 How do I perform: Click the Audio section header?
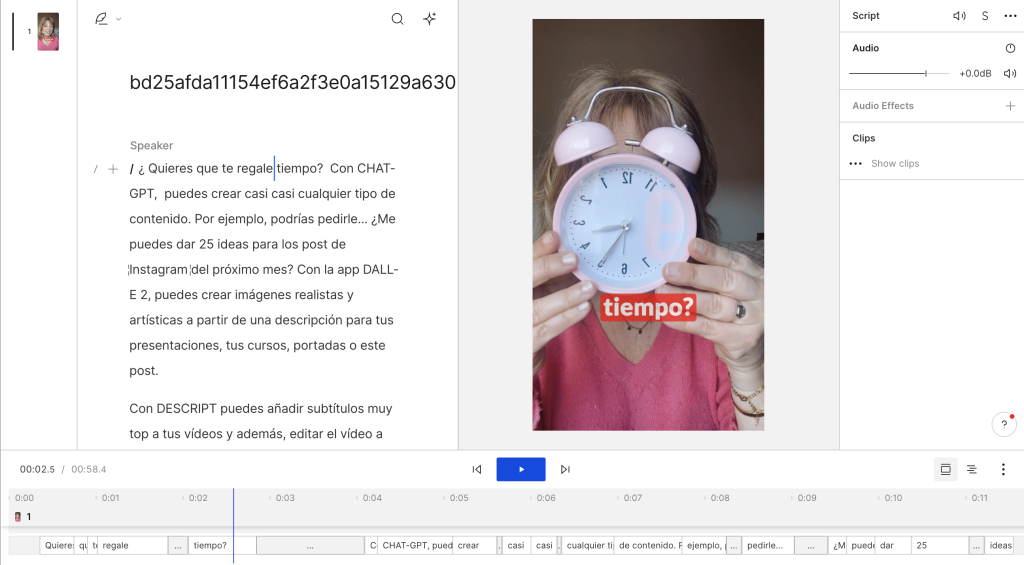click(865, 48)
